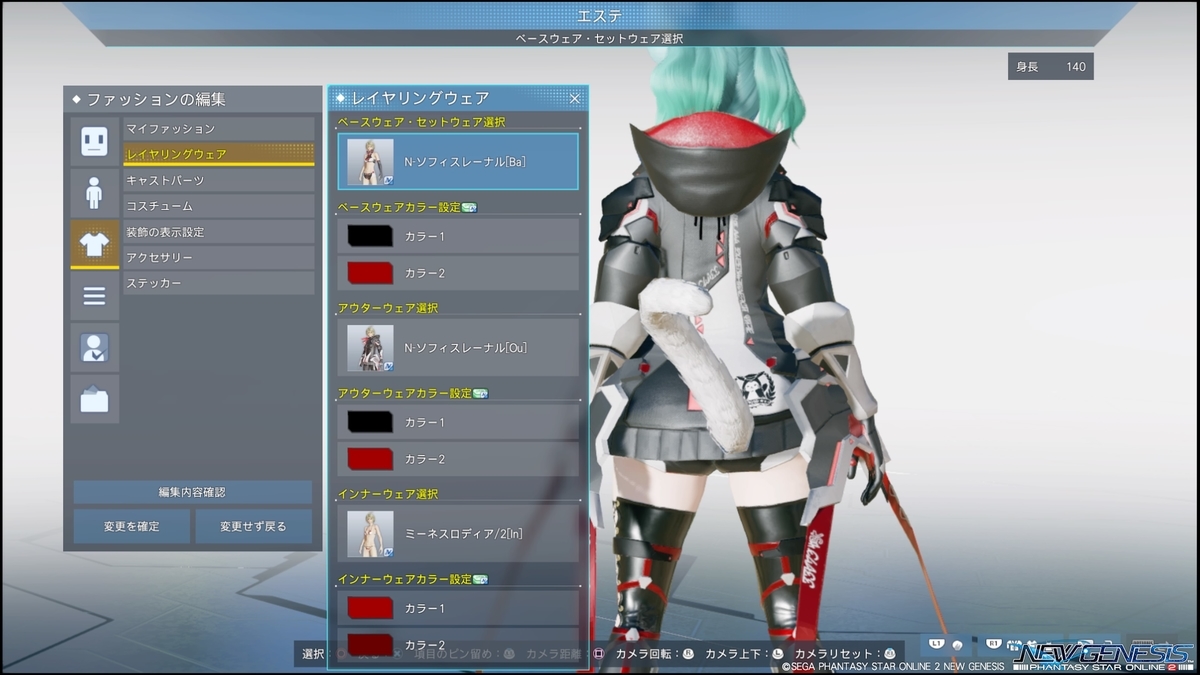Select innerwear ミーネスロディア/2[In] item
This screenshot has width=1200, height=675.
pyautogui.click(x=458, y=533)
